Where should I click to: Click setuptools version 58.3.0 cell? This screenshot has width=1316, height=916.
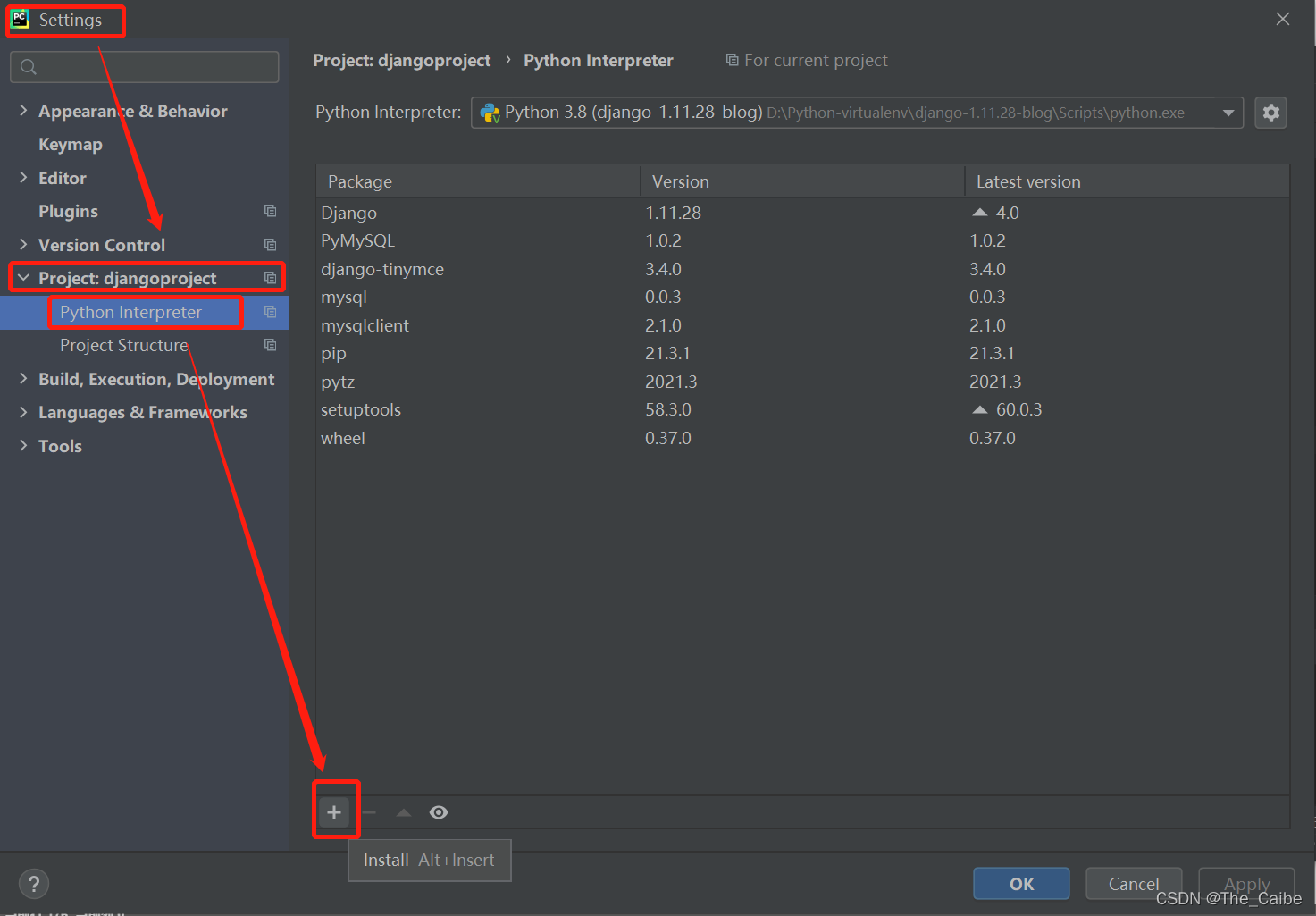click(668, 409)
